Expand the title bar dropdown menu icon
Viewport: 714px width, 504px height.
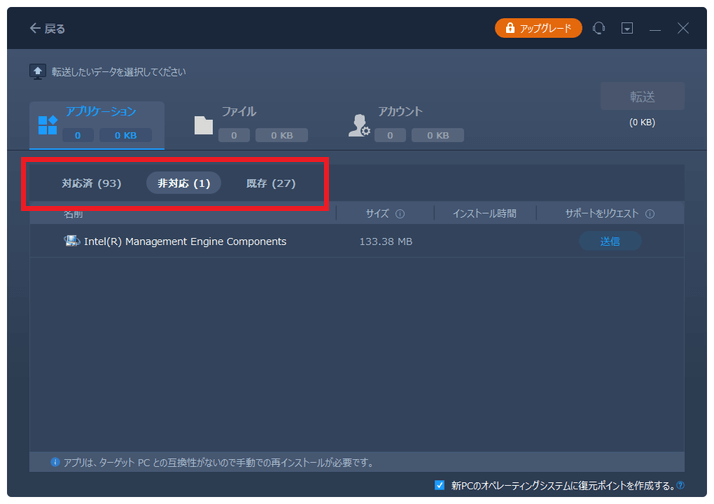pyautogui.click(x=627, y=29)
